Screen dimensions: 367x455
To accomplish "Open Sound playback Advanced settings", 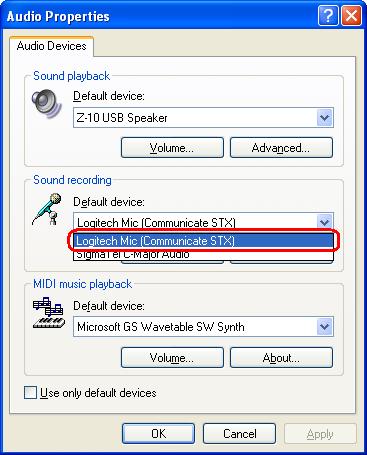I will tap(281, 147).
